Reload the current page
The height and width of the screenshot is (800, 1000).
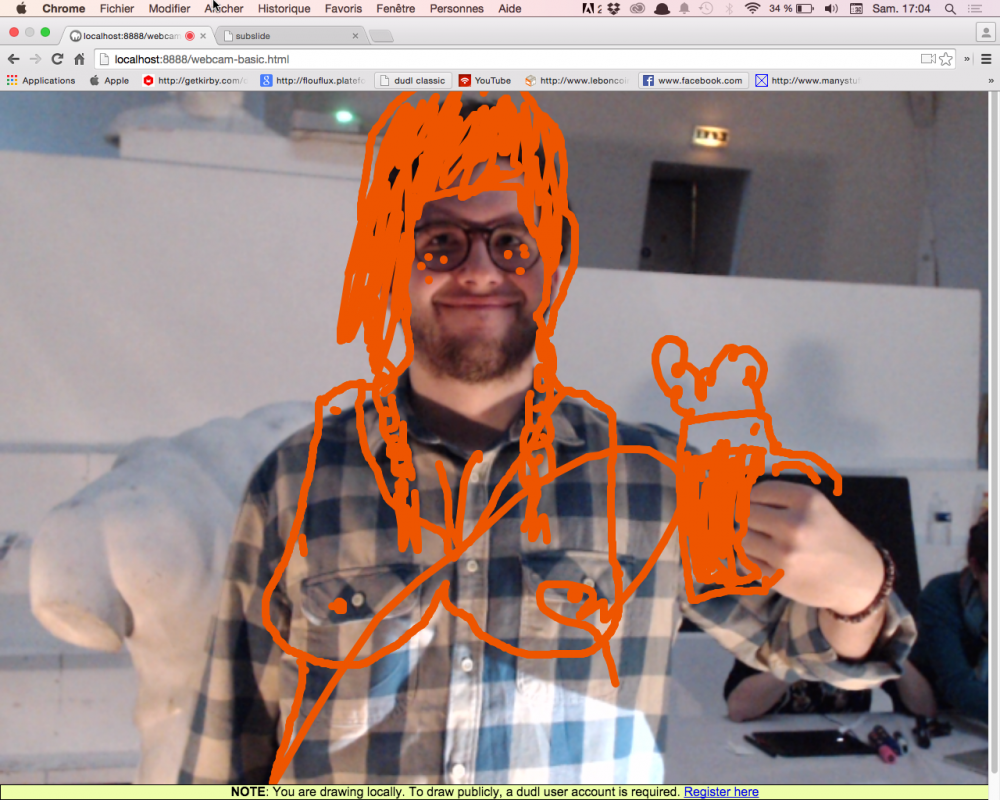click(57, 59)
